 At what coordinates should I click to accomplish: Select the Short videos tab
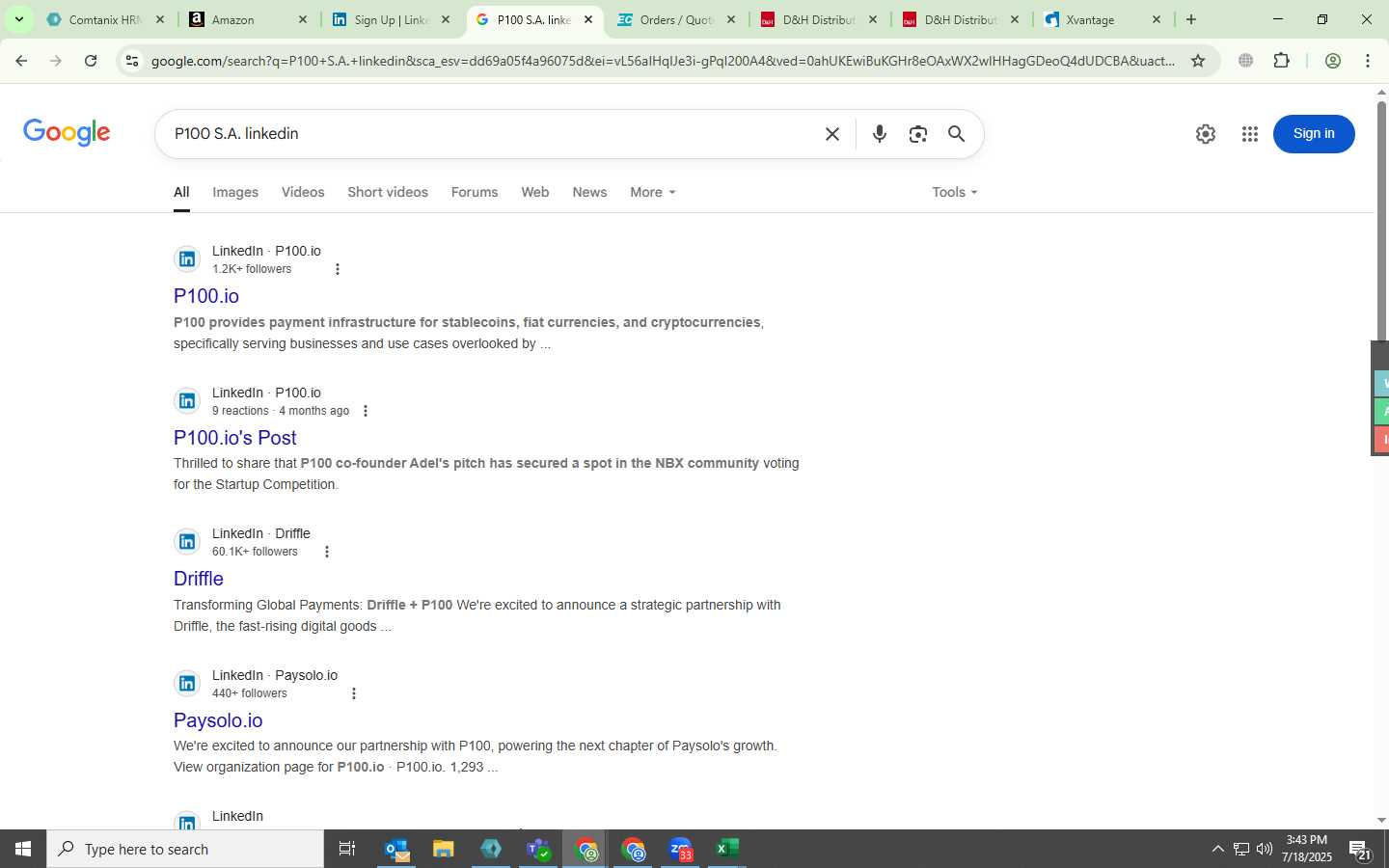pos(388,192)
